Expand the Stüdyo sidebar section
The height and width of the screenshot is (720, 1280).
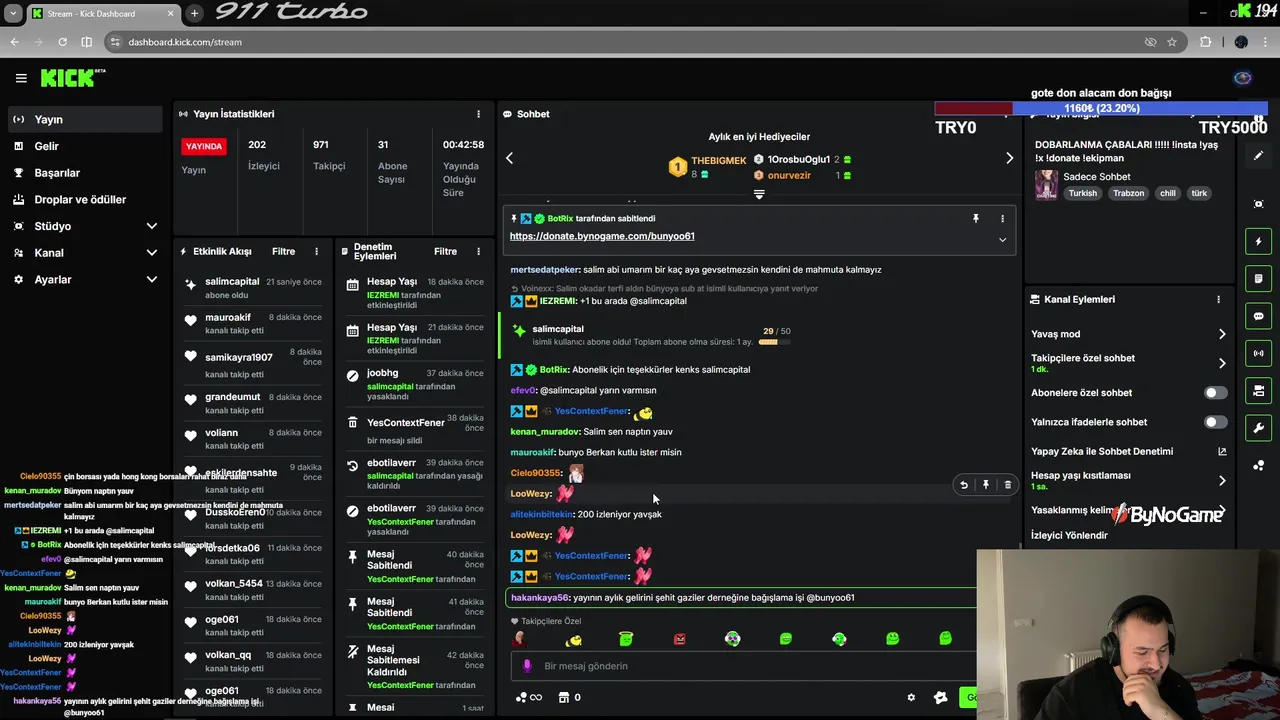[84, 226]
